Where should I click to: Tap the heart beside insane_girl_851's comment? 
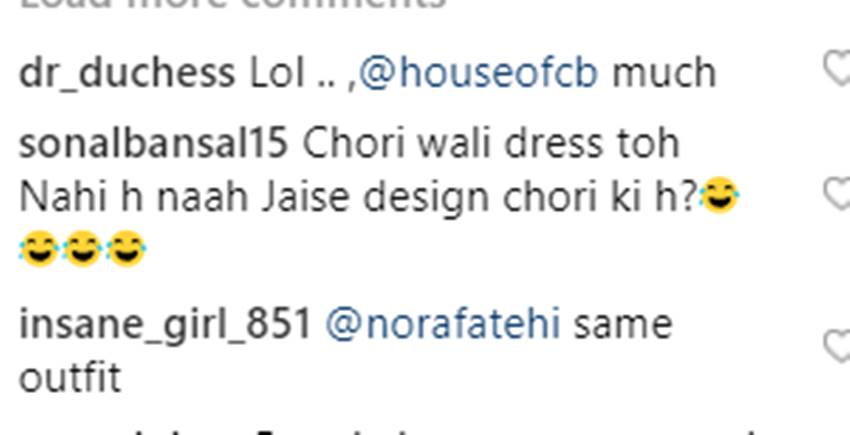tap(838, 347)
